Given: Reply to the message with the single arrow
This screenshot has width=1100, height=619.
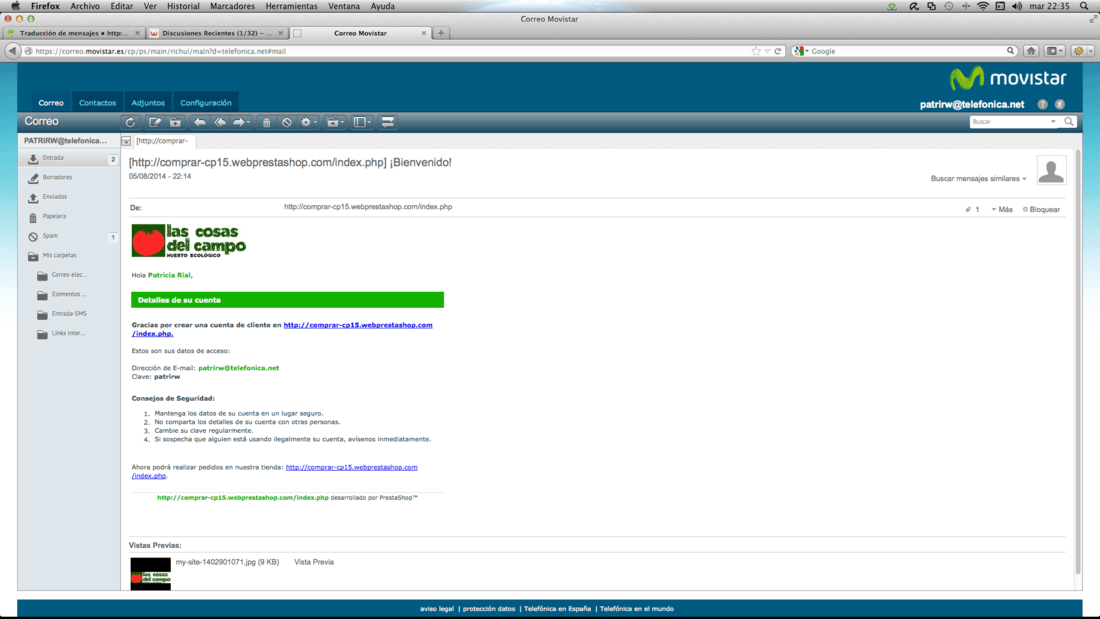Looking at the screenshot, I should click(200, 122).
